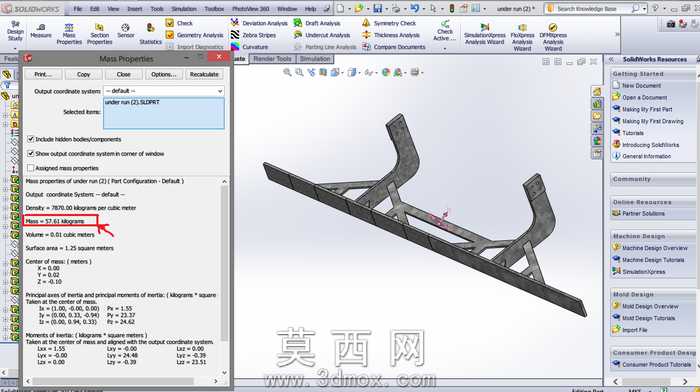Launch DFMXpress Analysis Wizard

pos(553,37)
